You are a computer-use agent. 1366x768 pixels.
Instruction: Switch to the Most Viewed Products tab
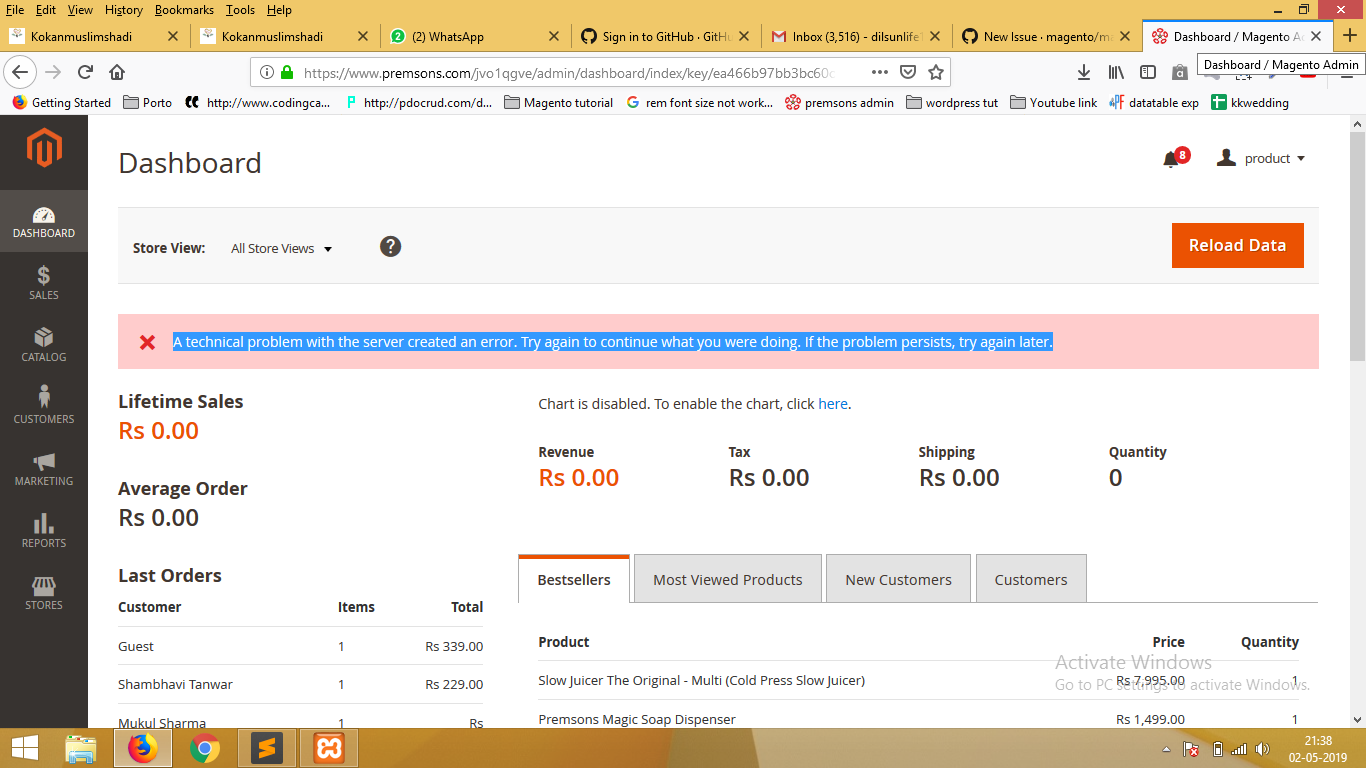pyautogui.click(x=727, y=578)
